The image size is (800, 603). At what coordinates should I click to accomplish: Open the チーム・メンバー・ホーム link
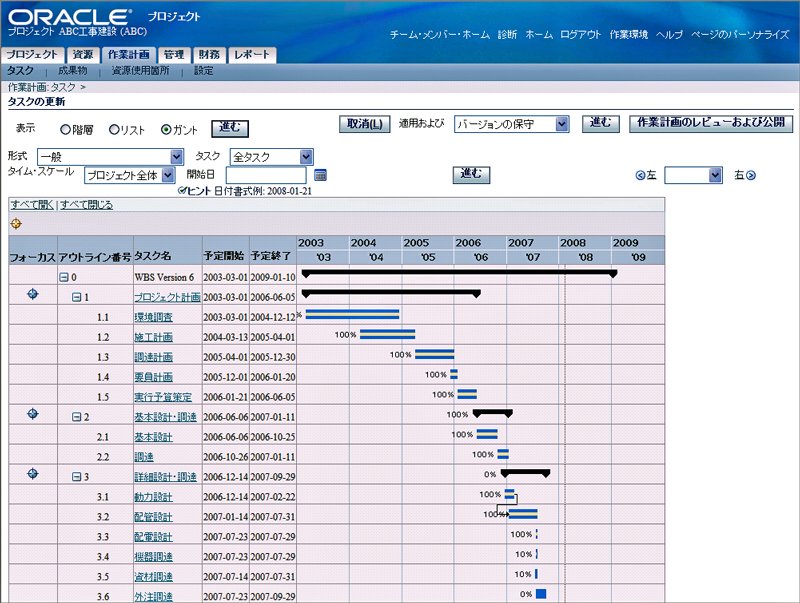tap(439, 35)
